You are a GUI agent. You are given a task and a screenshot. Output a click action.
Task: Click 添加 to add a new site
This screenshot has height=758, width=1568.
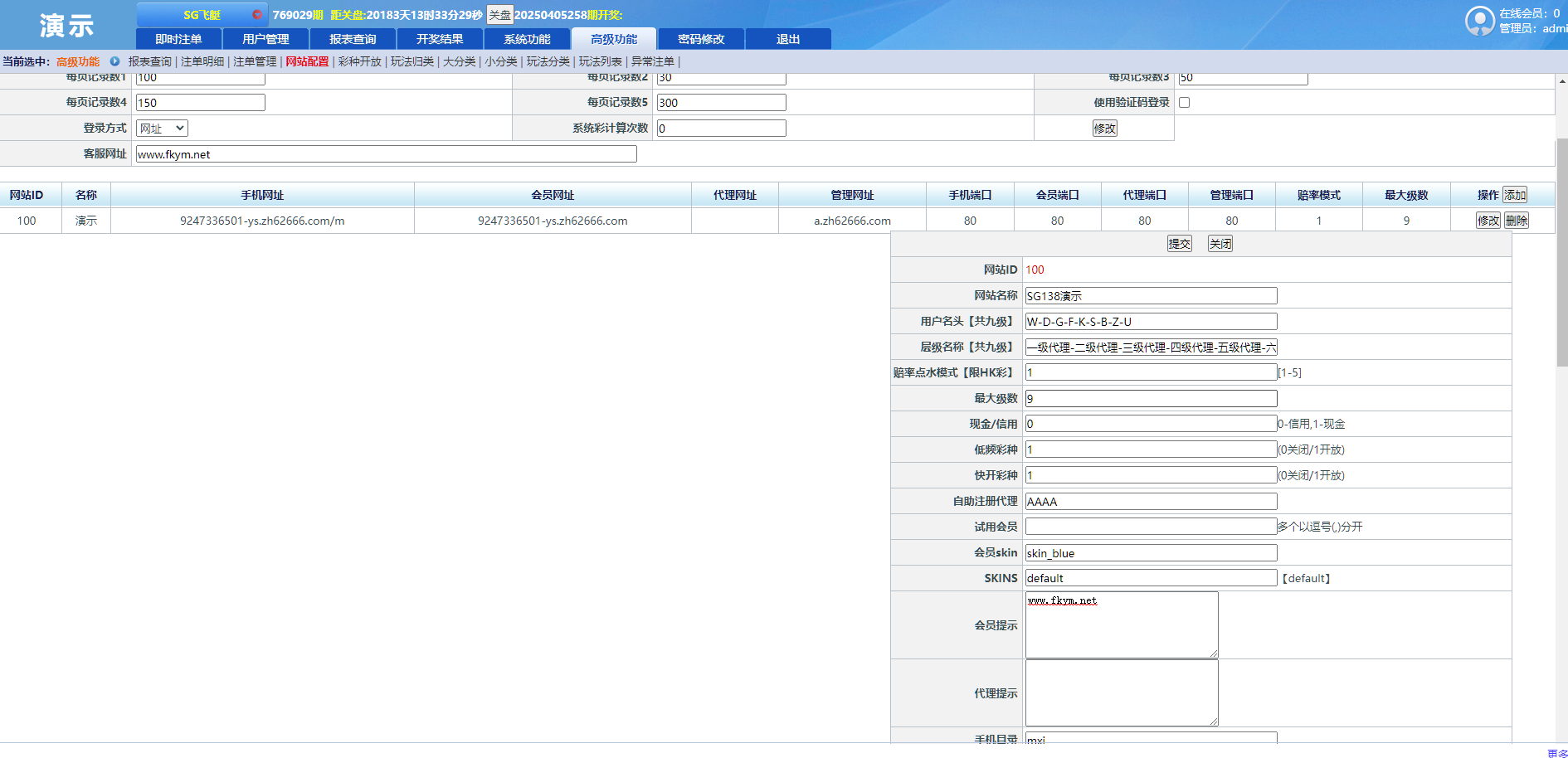(1515, 194)
